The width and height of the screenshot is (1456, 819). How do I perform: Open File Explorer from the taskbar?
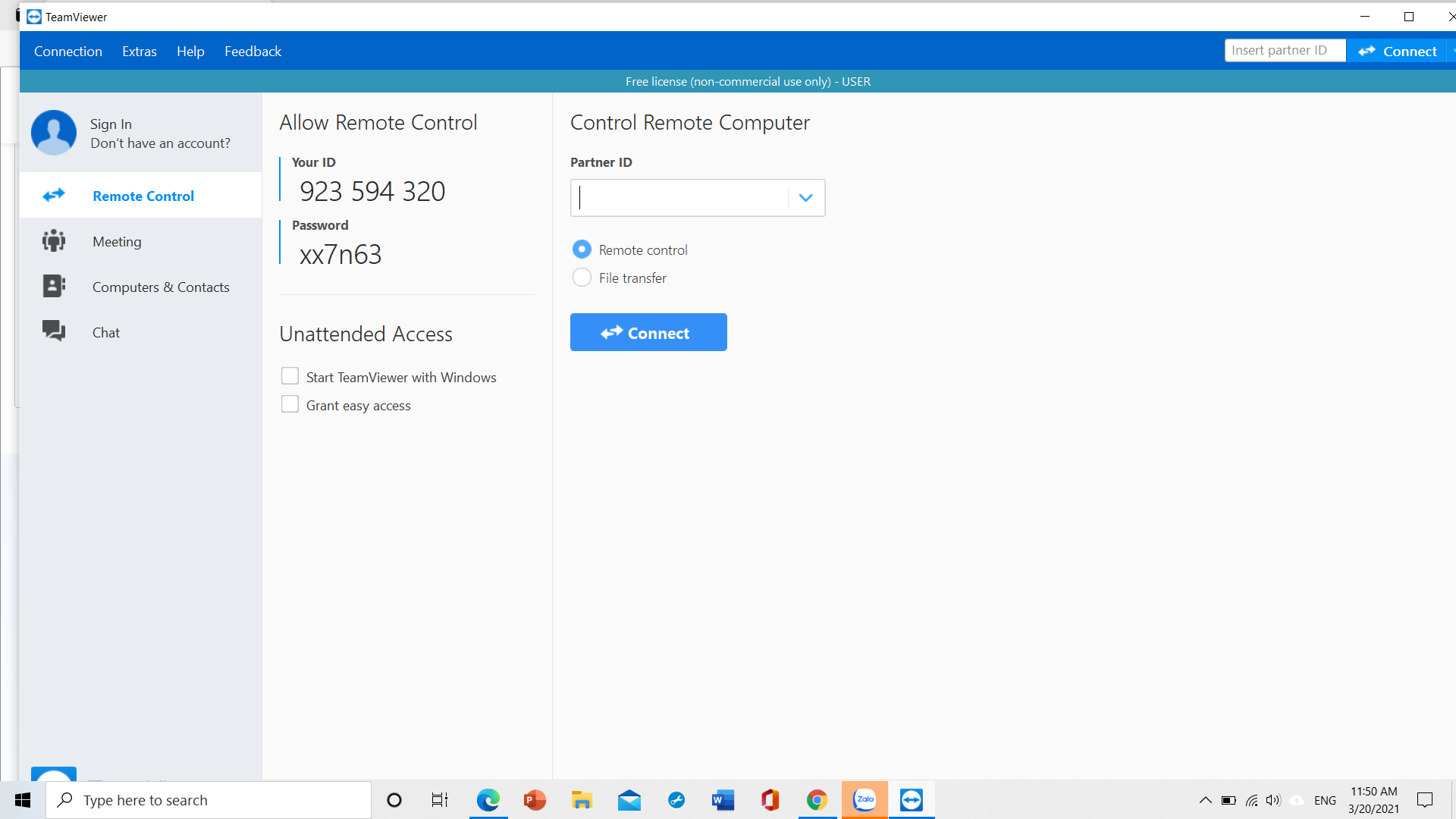[582, 800]
